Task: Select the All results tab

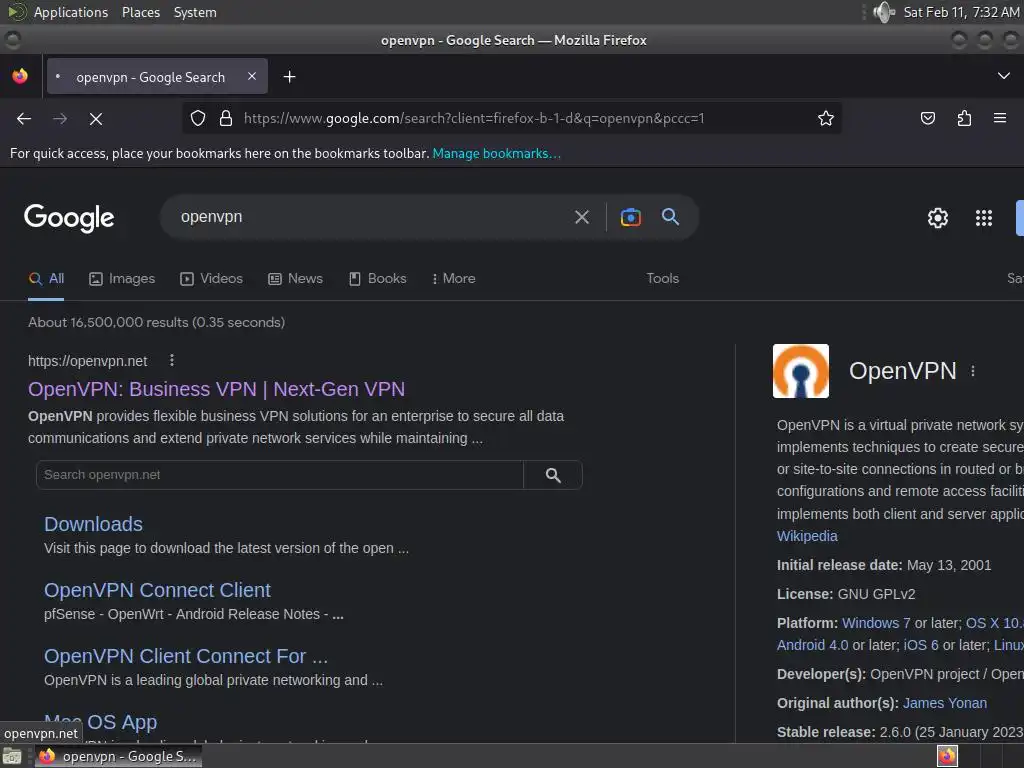Action: click(x=46, y=279)
